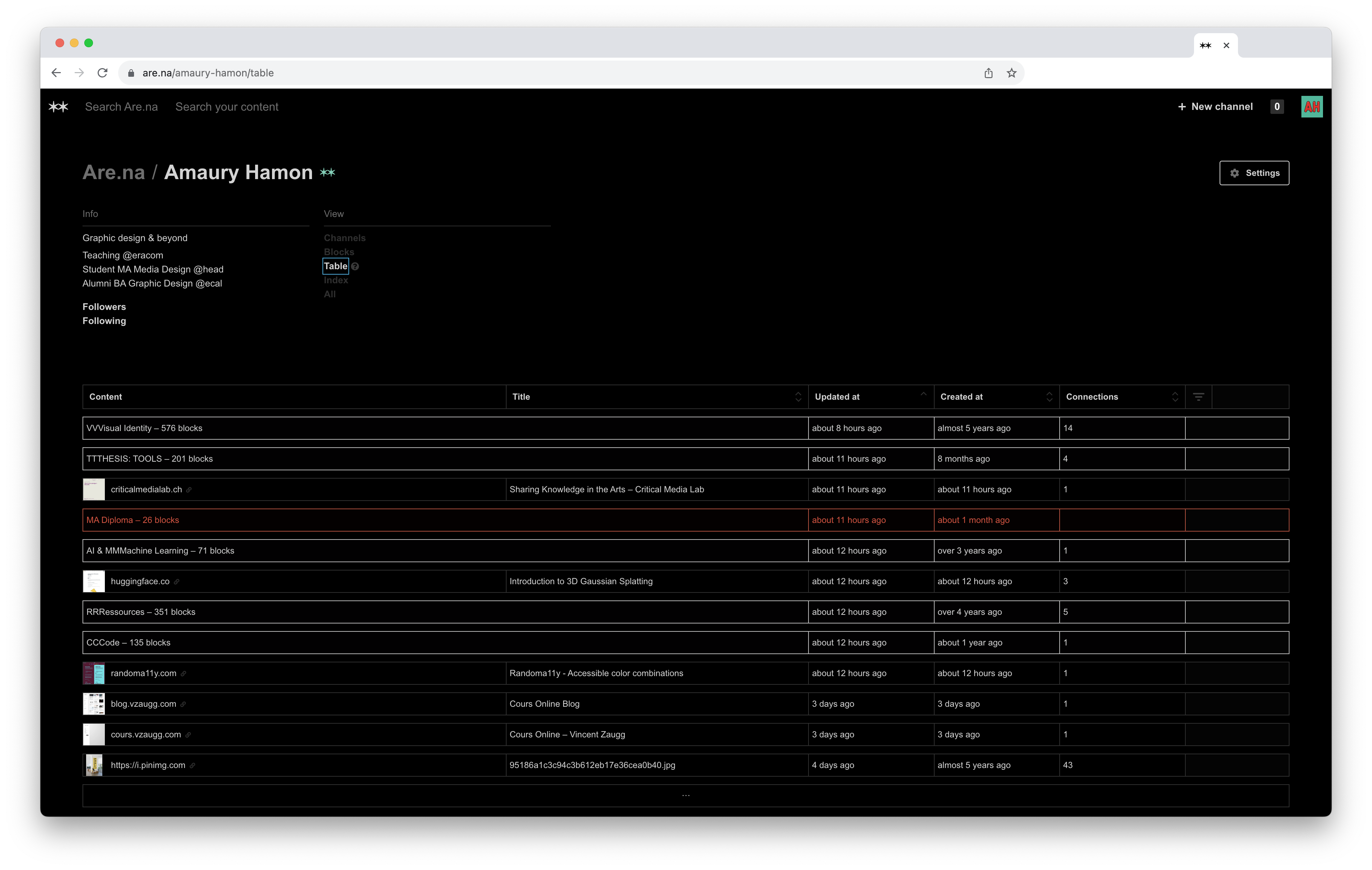Click the link icon beside criticalmedialab.ch

[189, 490]
